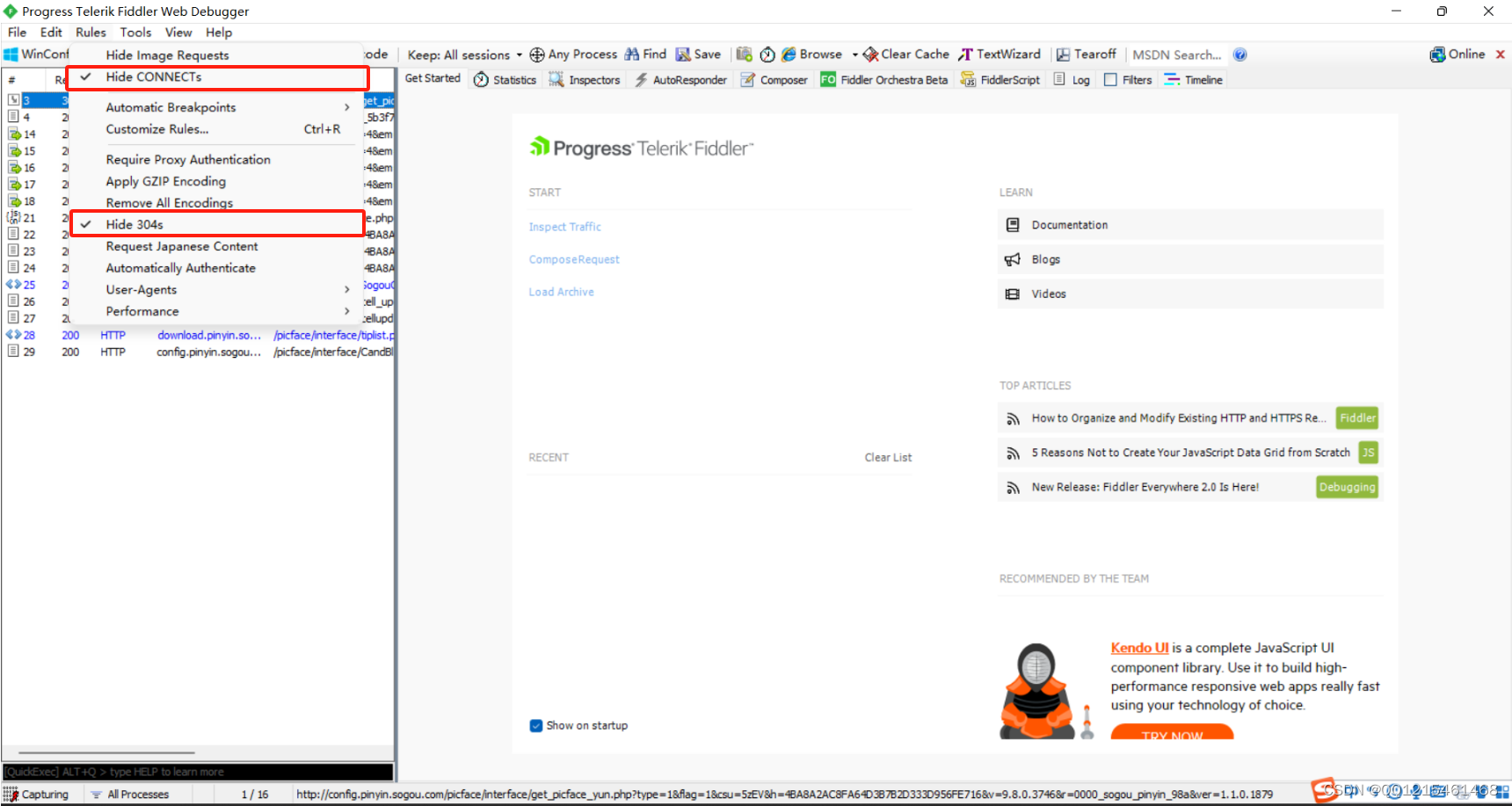1512x806 pixels.
Task: Click the Capturing status icon
Action: pyautogui.click(x=11, y=795)
